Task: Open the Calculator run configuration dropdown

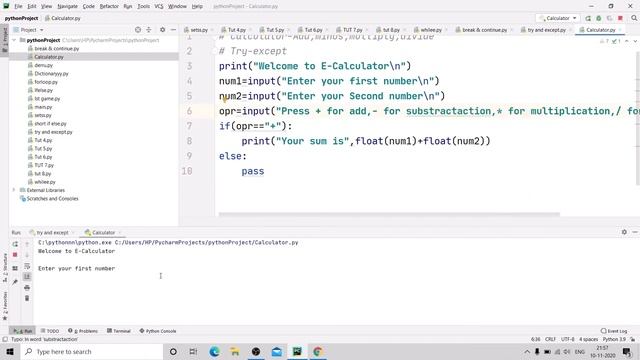Action: click(x=558, y=18)
